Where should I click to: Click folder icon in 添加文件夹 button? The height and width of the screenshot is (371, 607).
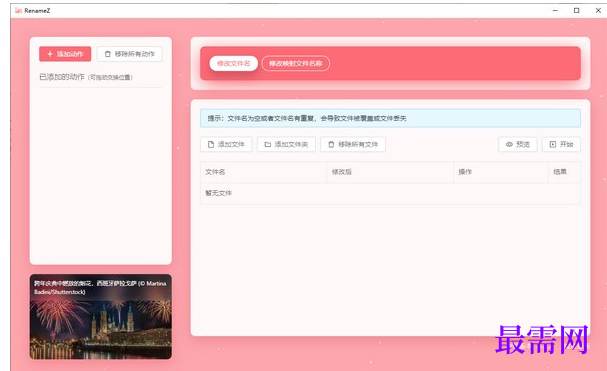(267, 144)
